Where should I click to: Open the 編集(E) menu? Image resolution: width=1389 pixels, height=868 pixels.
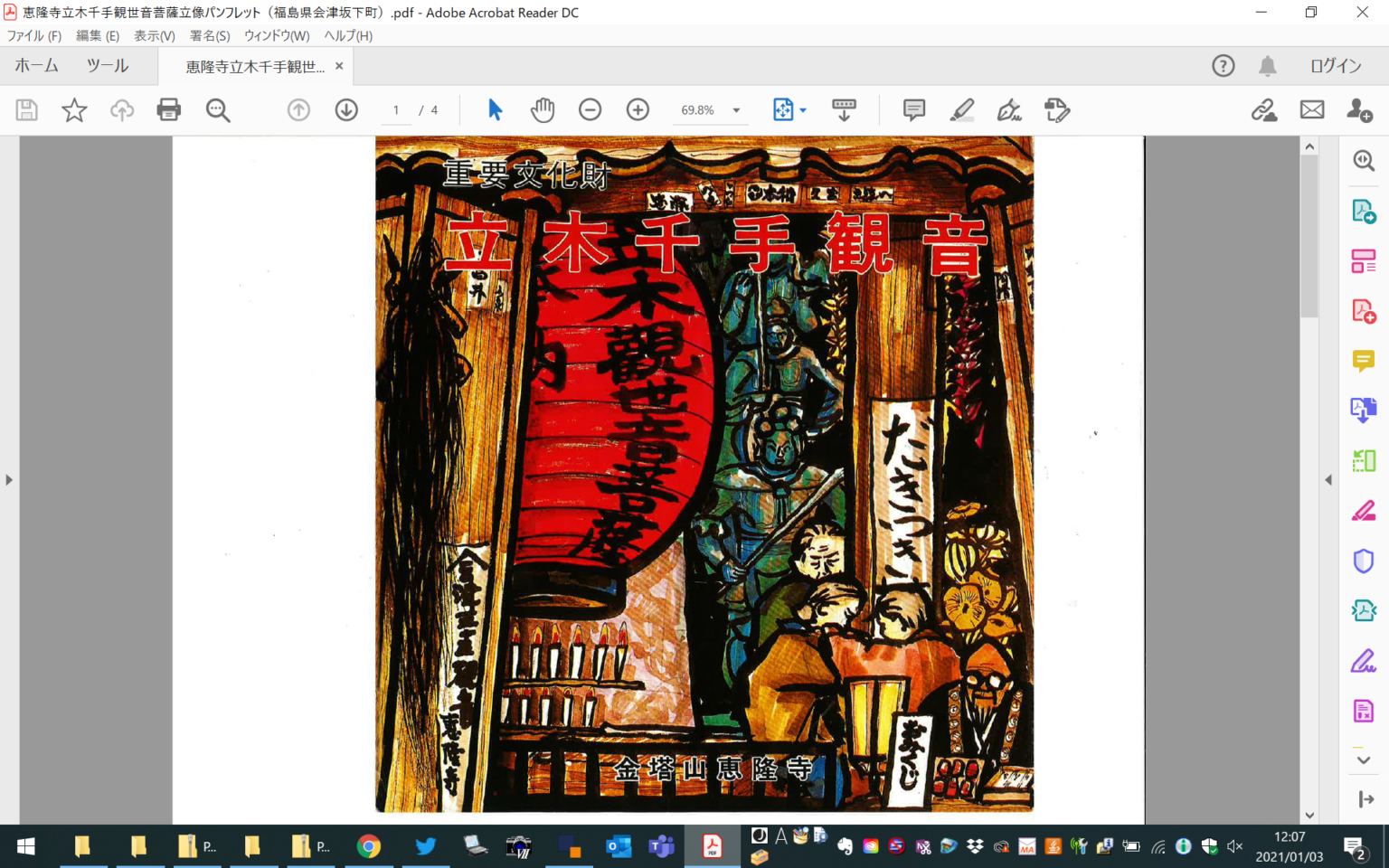click(98, 36)
